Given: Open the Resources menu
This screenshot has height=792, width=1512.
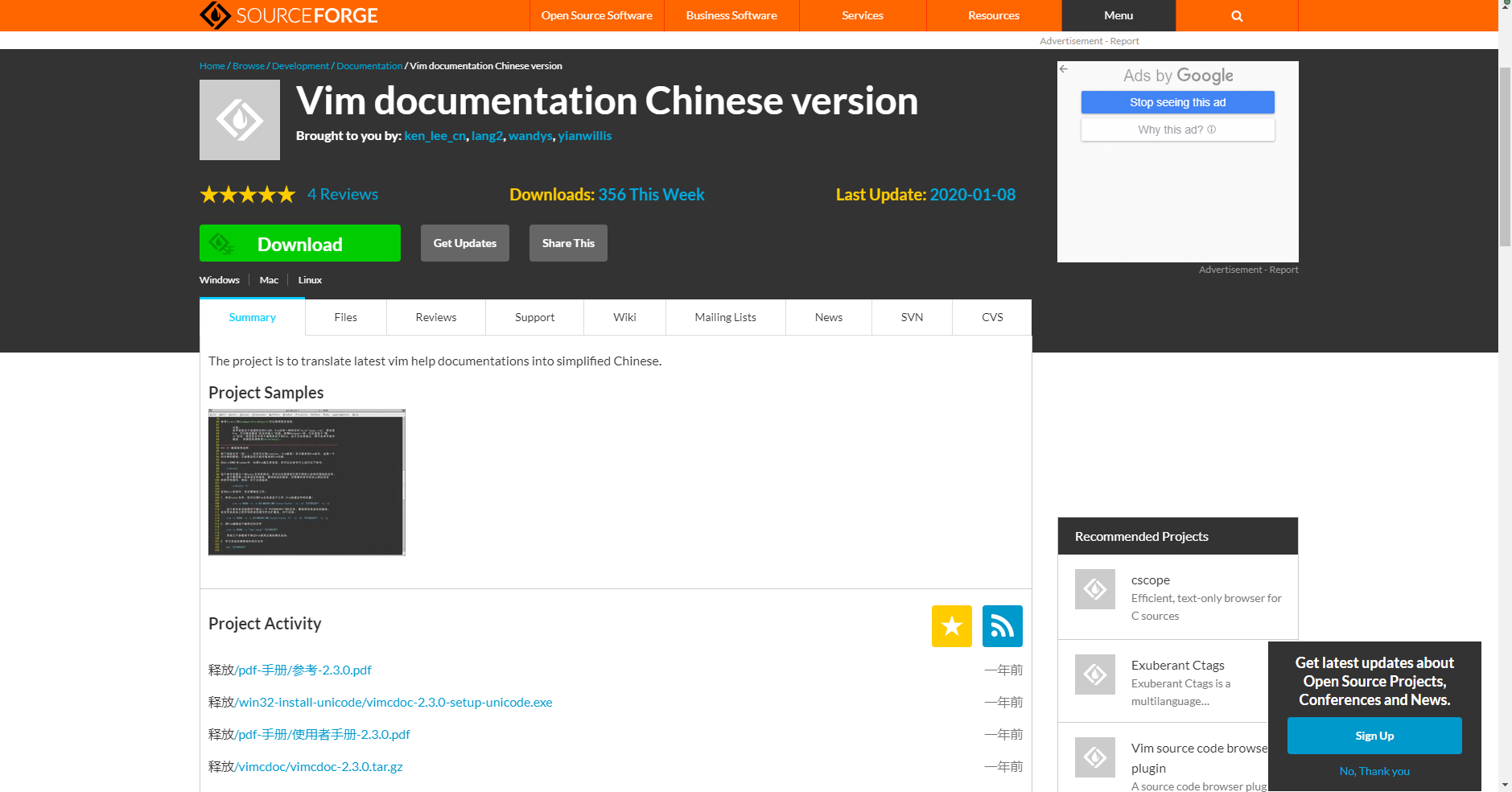Looking at the screenshot, I should pyautogui.click(x=994, y=15).
